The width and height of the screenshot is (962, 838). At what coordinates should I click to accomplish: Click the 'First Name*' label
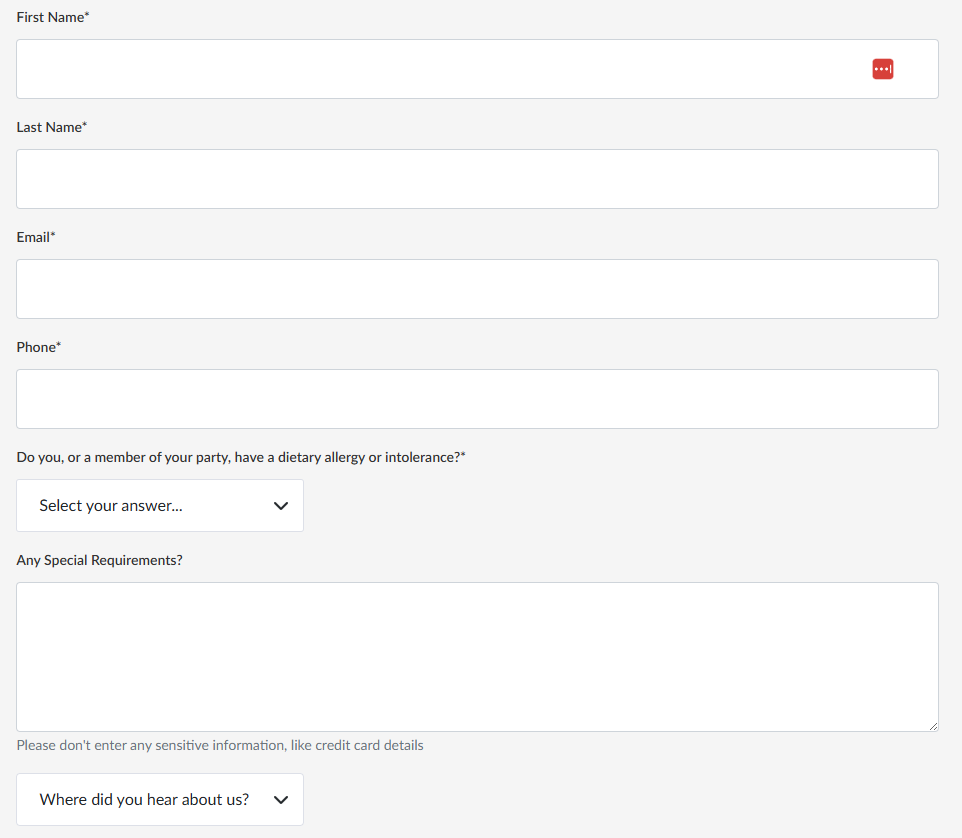coord(53,17)
